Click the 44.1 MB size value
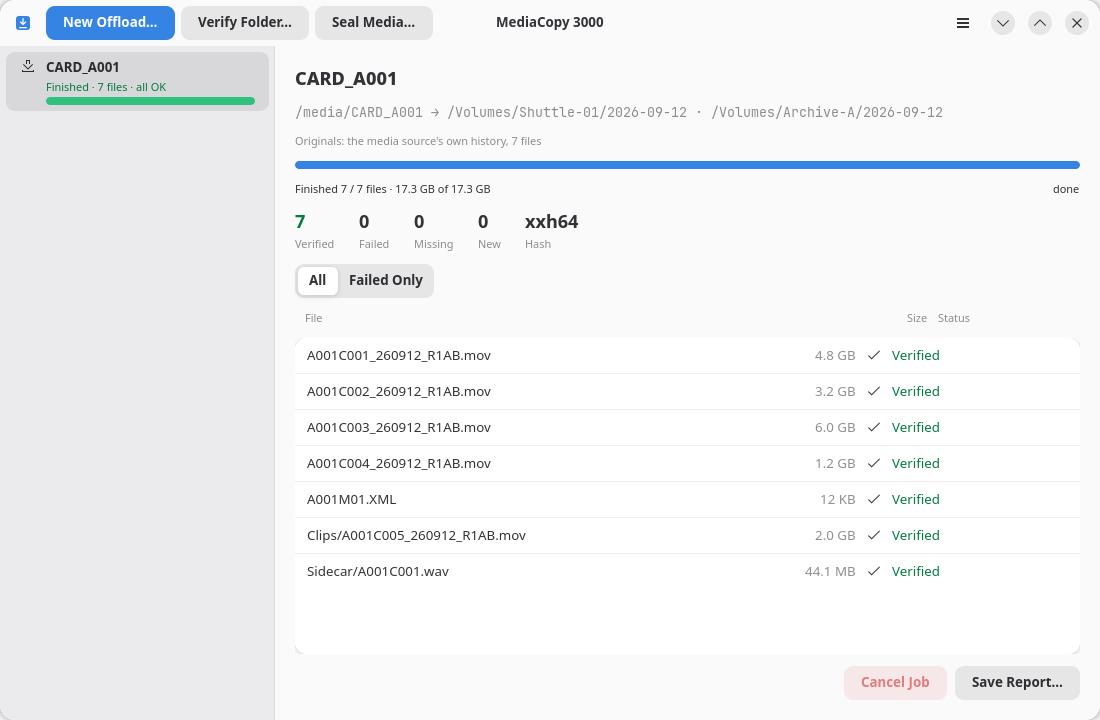 coord(830,571)
